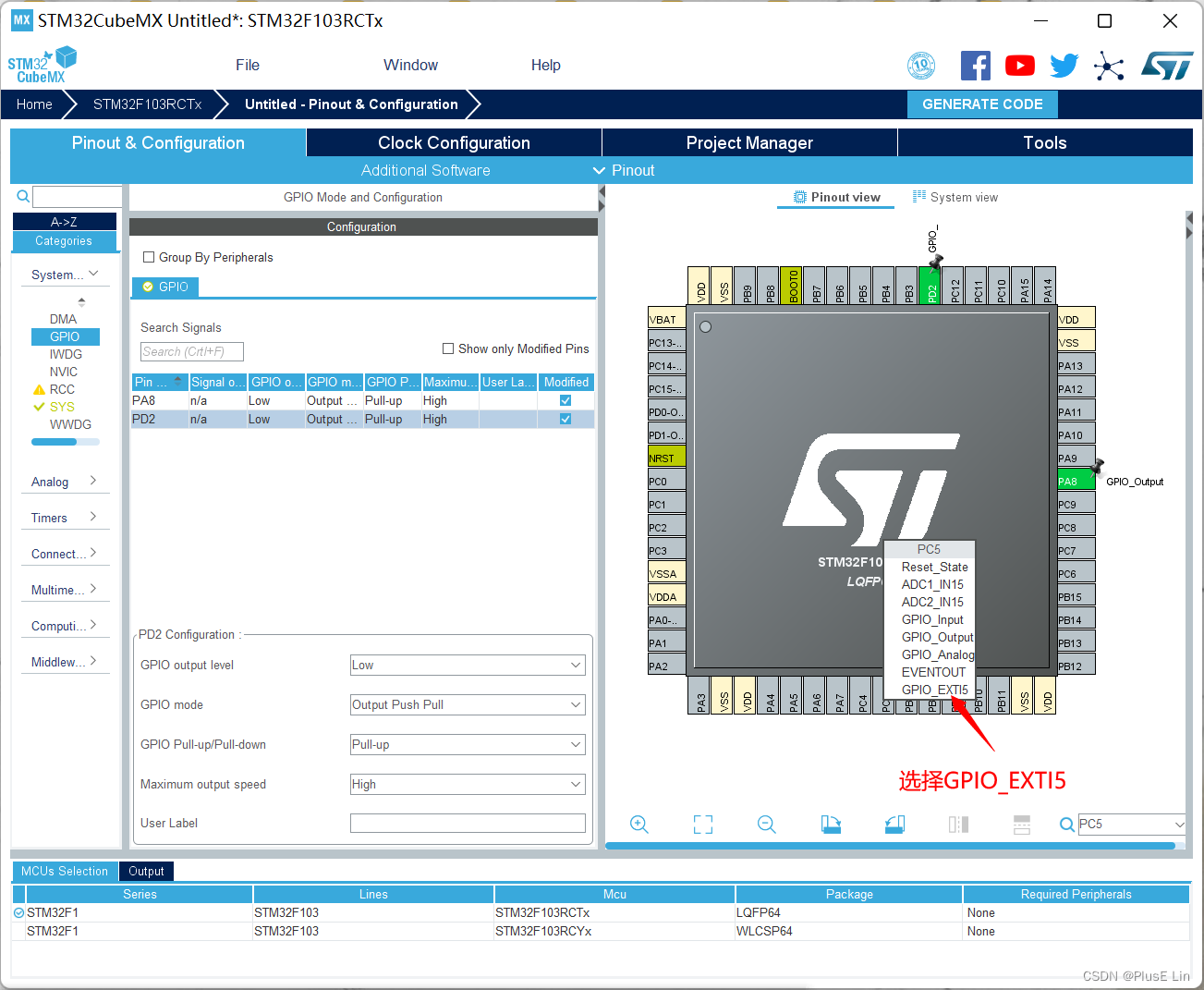Viewport: 1204px width, 990px height.
Task: Click the BOOT0 pin on chip
Action: point(791,286)
